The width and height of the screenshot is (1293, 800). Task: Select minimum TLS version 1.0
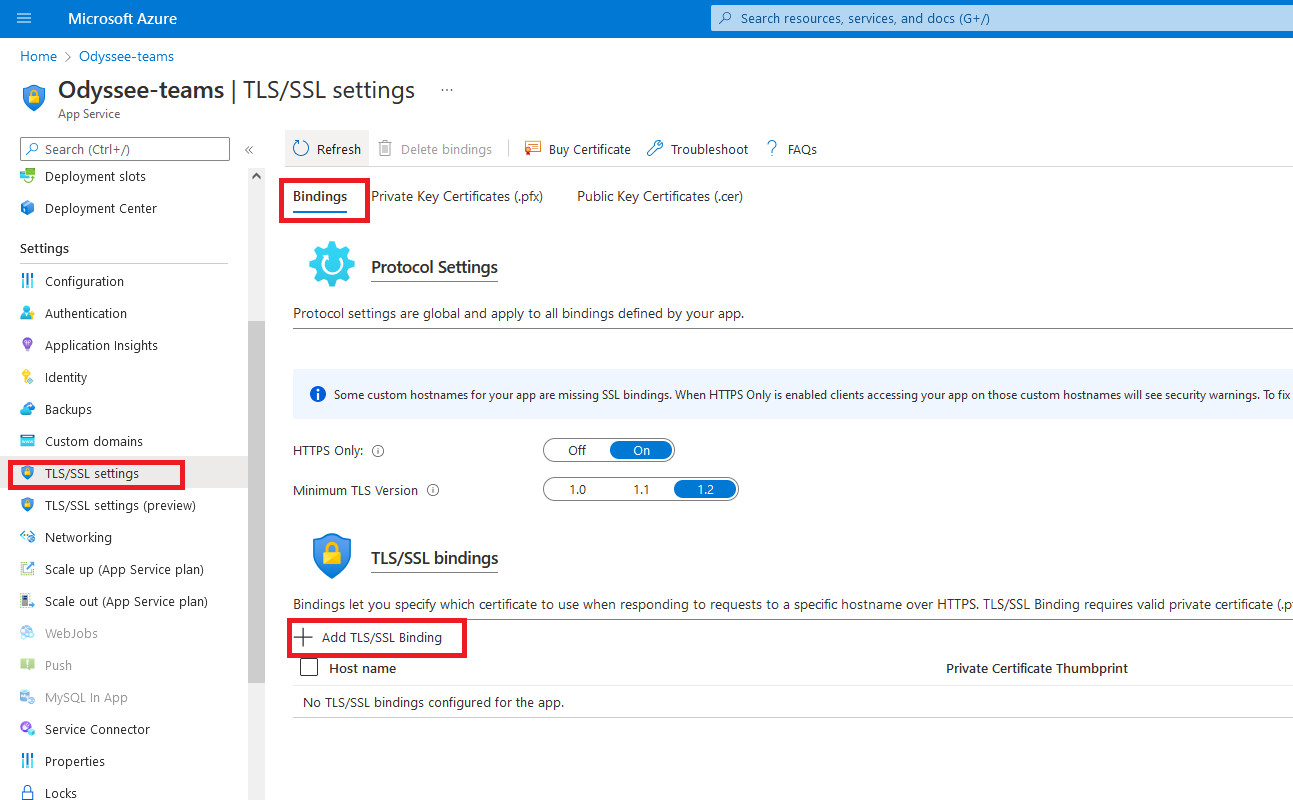pyautogui.click(x=577, y=490)
